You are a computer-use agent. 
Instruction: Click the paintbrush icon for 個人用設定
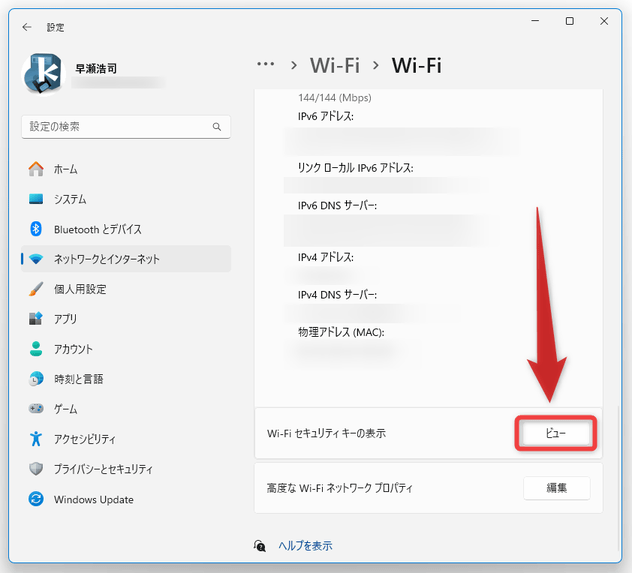(x=36, y=289)
